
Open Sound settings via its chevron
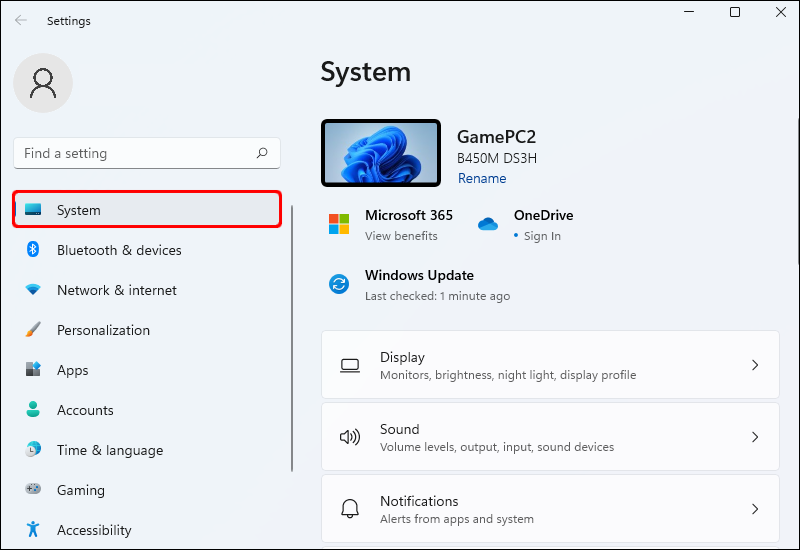(x=755, y=437)
